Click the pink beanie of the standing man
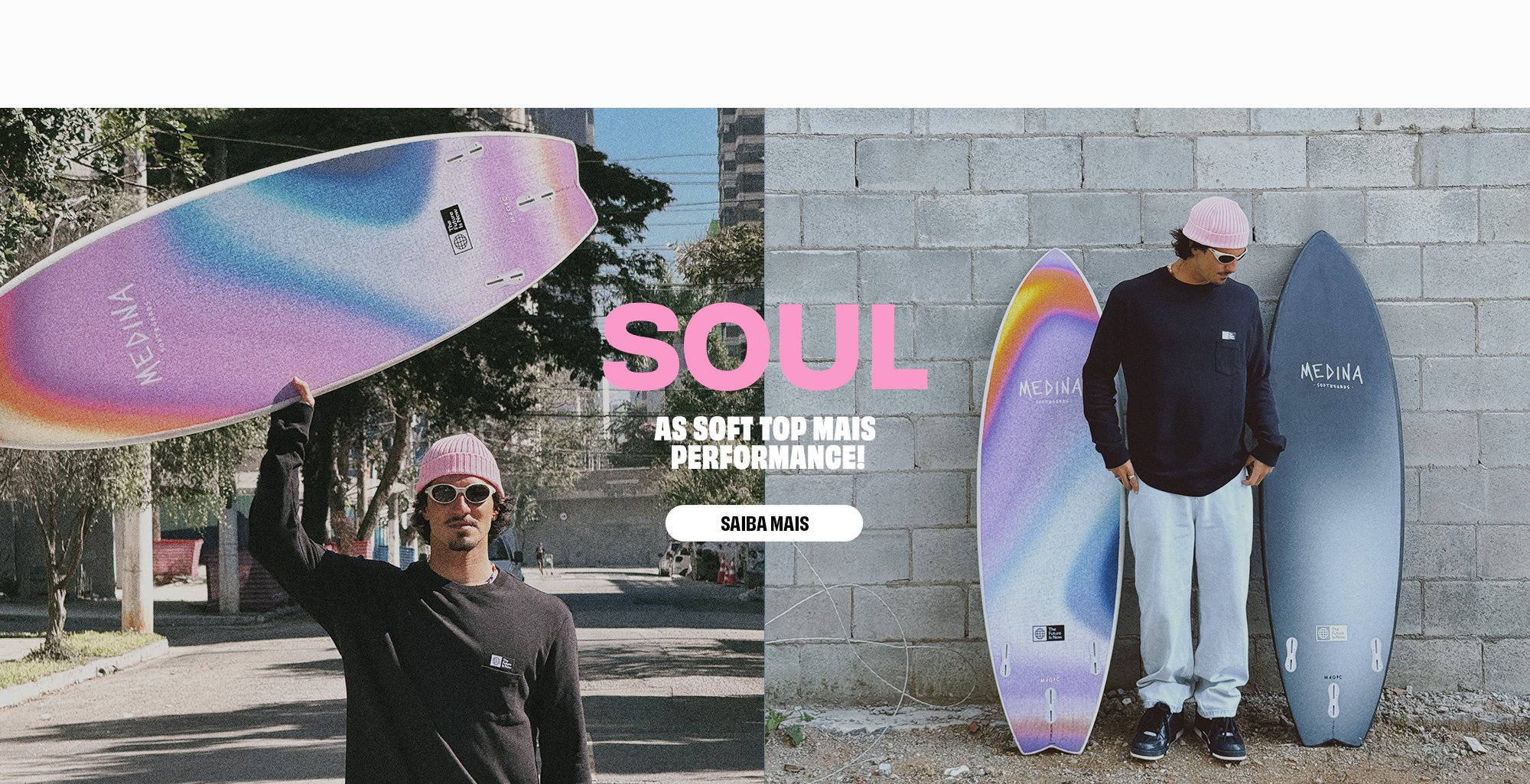This screenshot has width=1530, height=784. pyautogui.click(x=1216, y=222)
